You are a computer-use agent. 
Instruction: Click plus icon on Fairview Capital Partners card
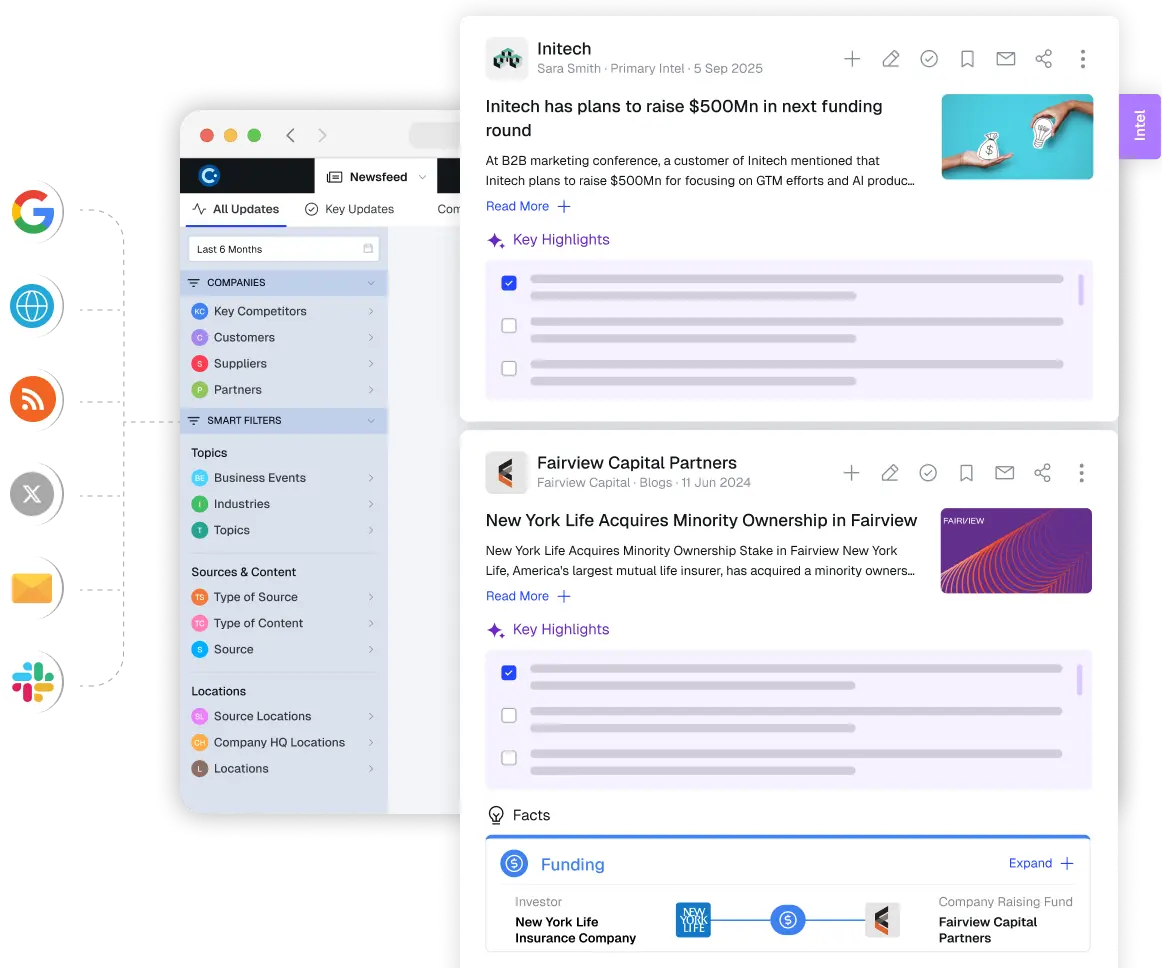click(x=851, y=473)
